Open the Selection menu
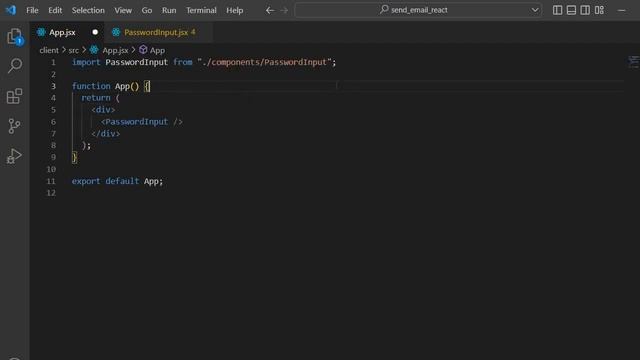The height and width of the screenshot is (360, 640). pos(88,10)
